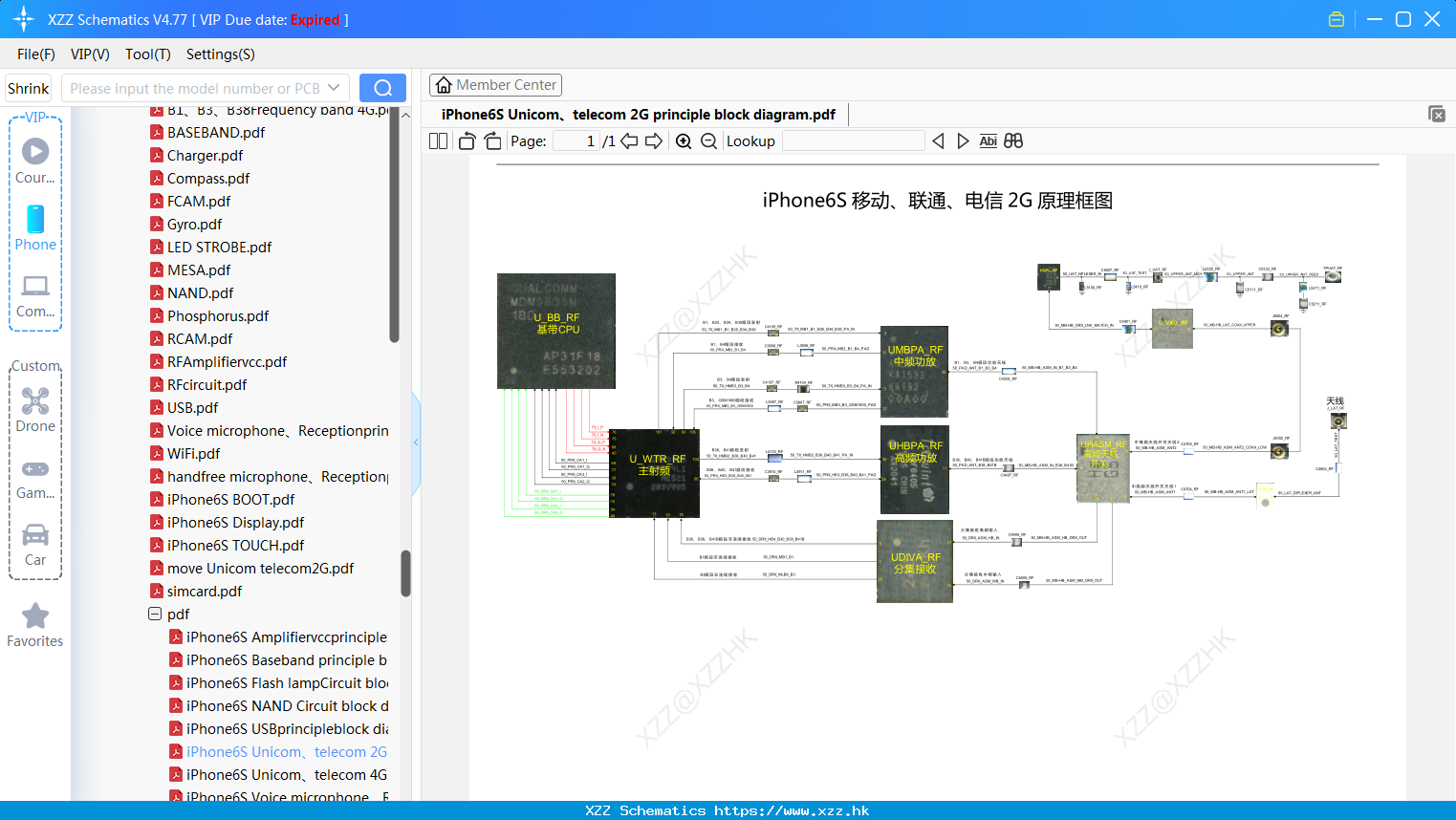Open RCAM.pdf file
Image resolution: width=1456 pixels, height=820 pixels.
pyautogui.click(x=200, y=339)
